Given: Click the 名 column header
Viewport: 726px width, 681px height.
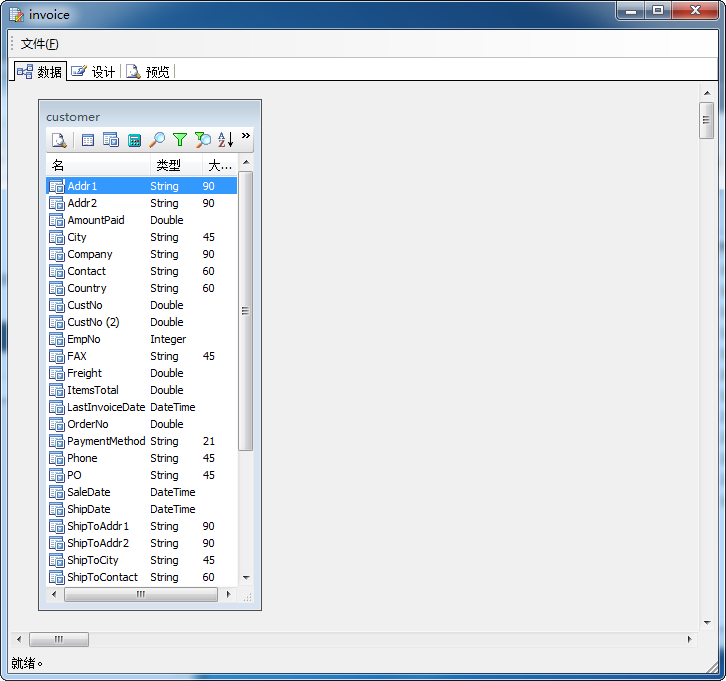Looking at the screenshot, I should [98, 165].
